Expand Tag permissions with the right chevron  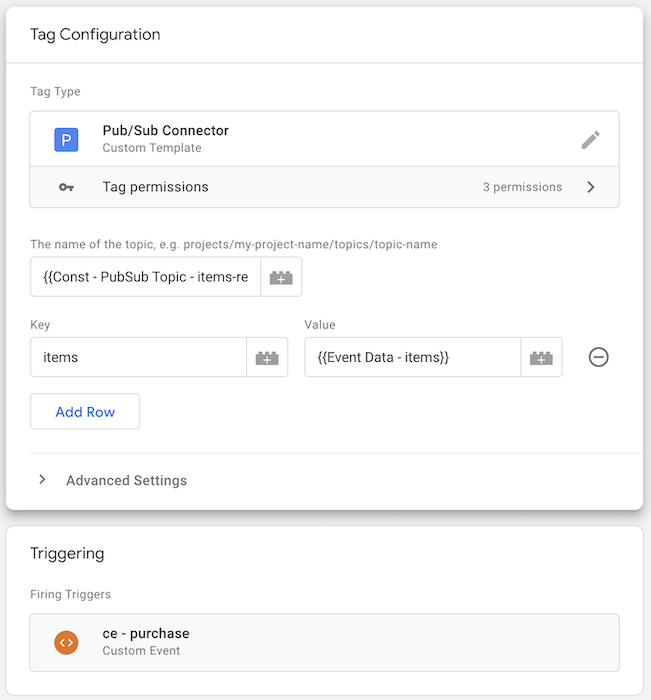tap(591, 187)
